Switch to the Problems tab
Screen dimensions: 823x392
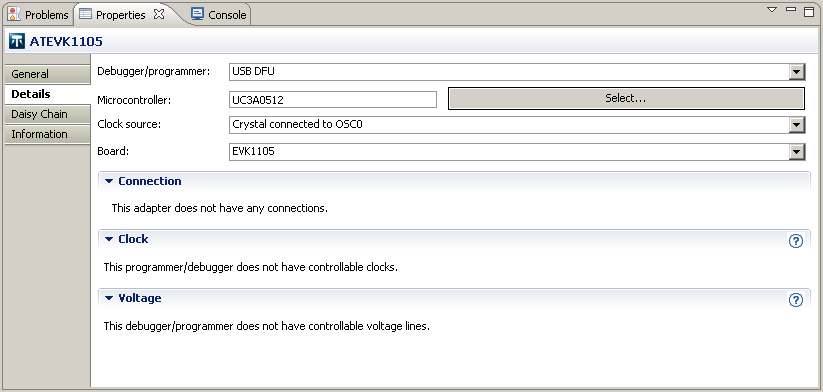pos(38,15)
